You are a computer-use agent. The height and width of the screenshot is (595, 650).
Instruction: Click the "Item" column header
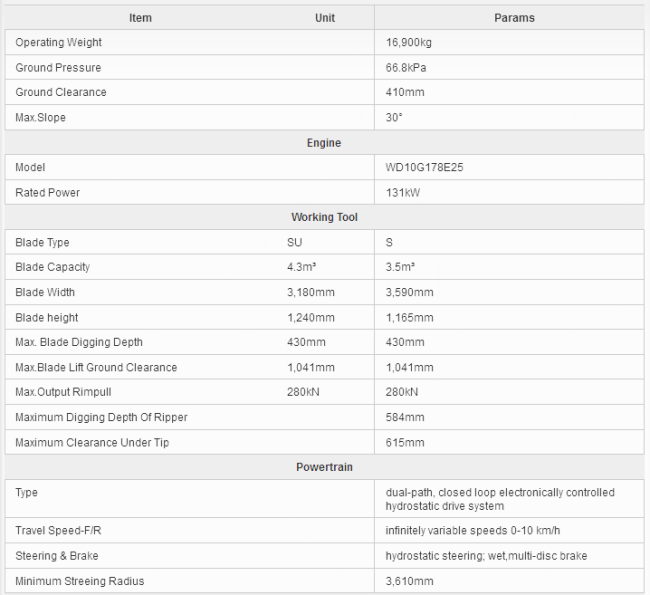pos(141,18)
